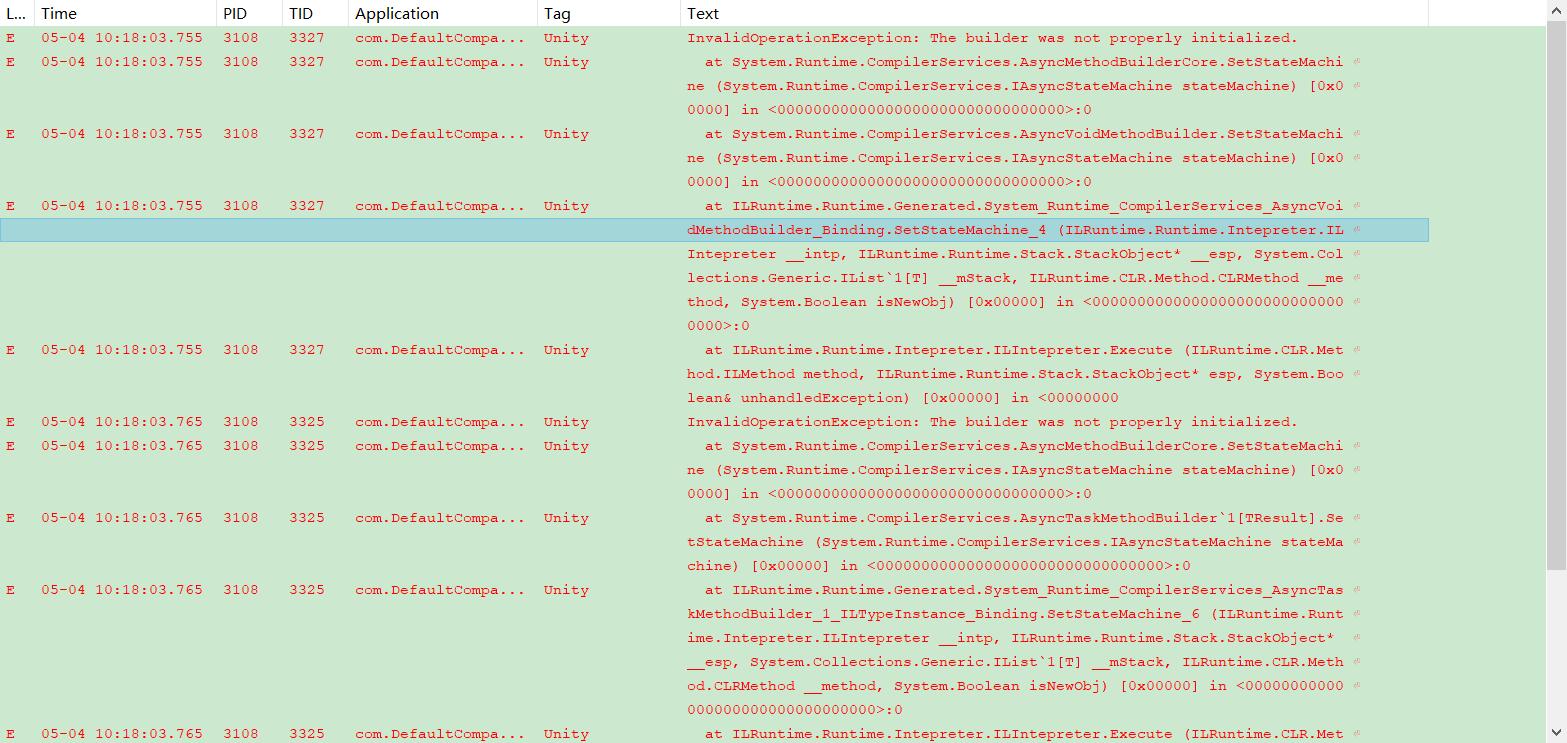Click the tiny icon ending the highlighted SetStateMachine_4 line
Viewport: 1567px width, 743px height.
[x=1358, y=229]
